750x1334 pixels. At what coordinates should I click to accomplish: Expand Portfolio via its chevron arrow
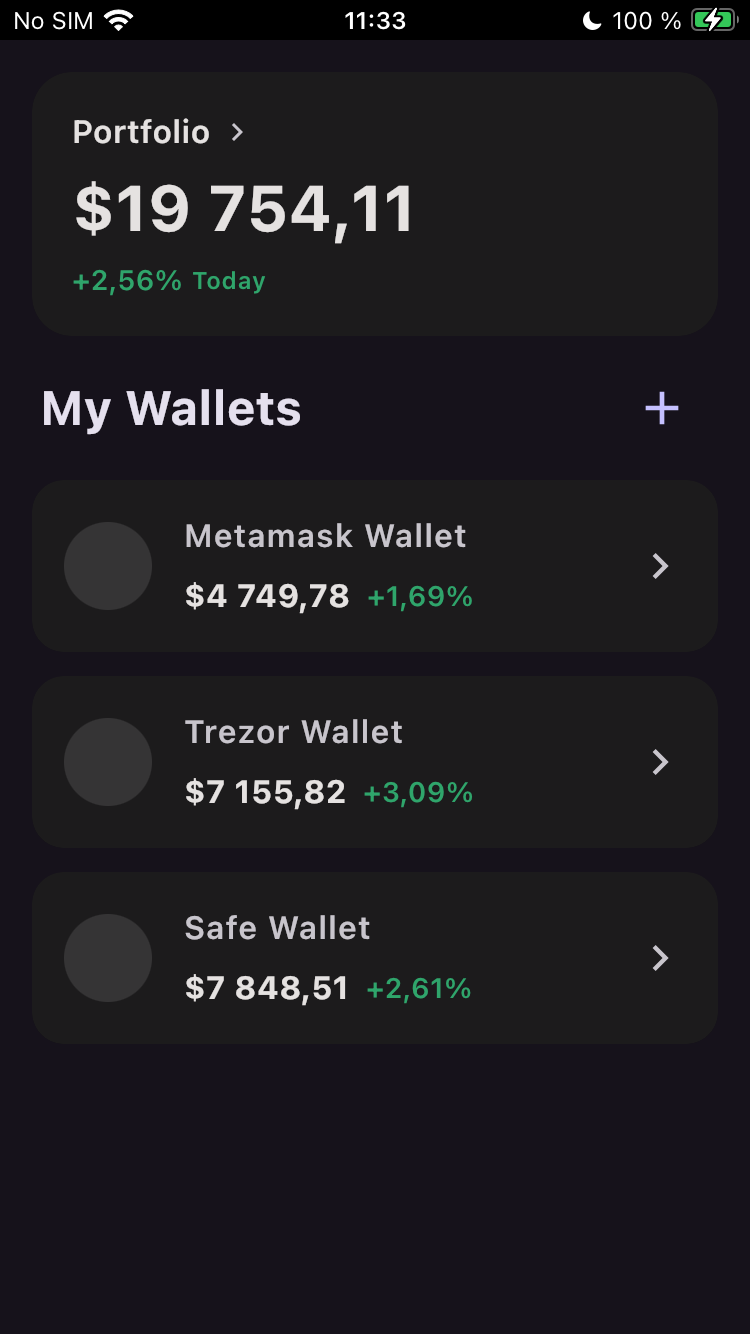[237, 132]
